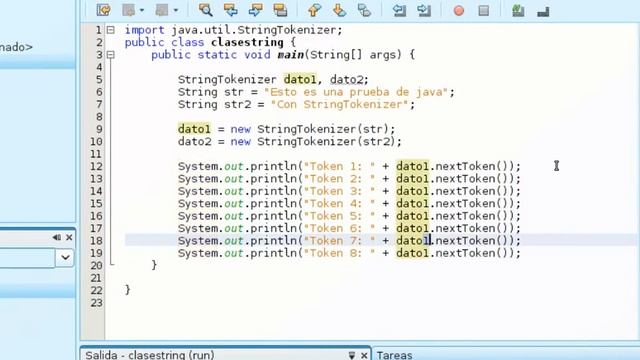Click java.util.StringTokenizer in the import line
Viewport: 640px width, 360px height.
point(253,30)
